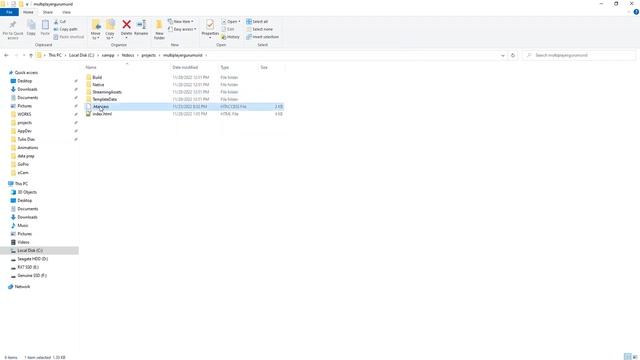Click the xampp breadcrumb in address bar
This screenshot has height=360, width=640.
click(x=108, y=55)
